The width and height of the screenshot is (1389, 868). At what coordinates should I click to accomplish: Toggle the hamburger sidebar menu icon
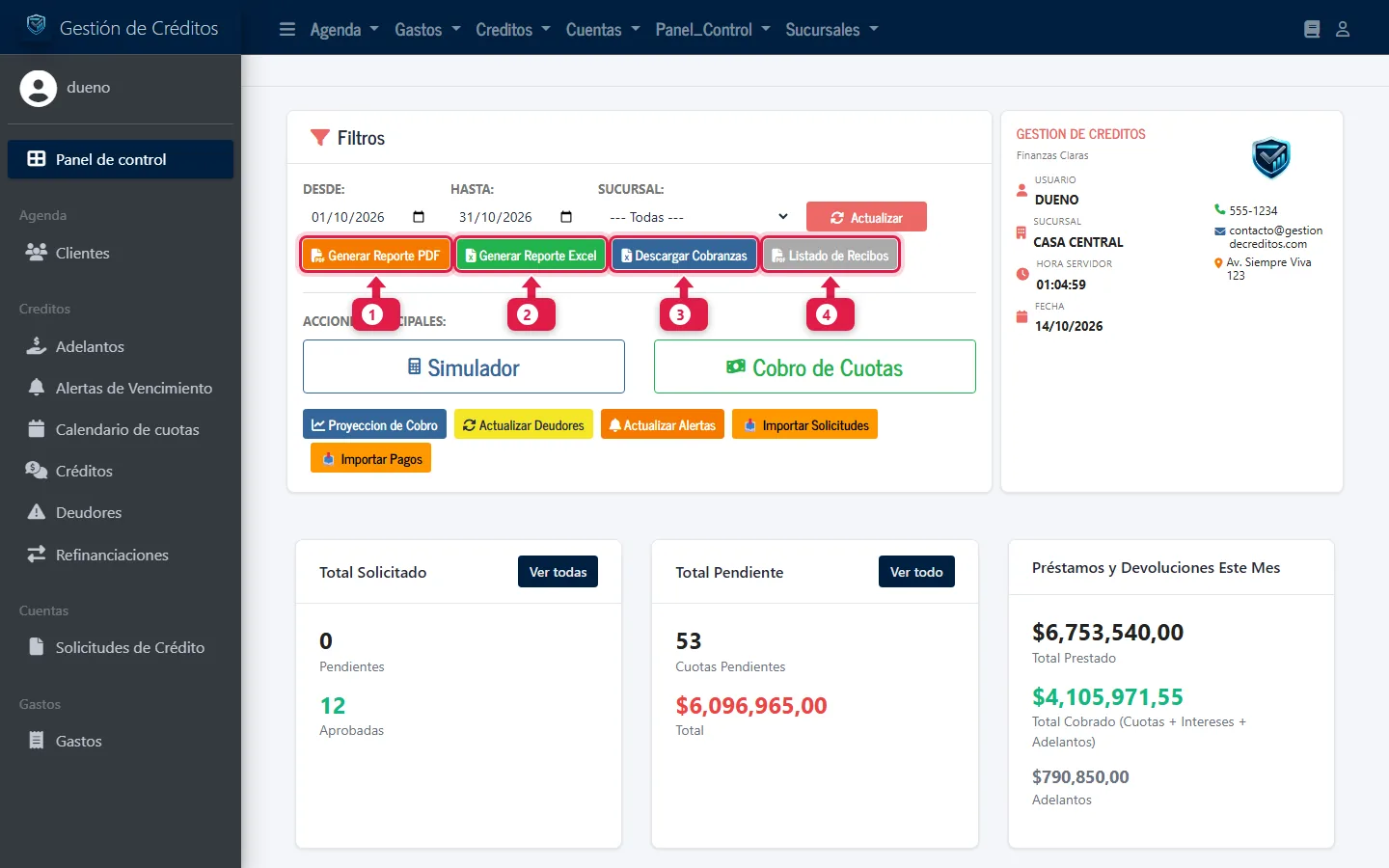[287, 29]
